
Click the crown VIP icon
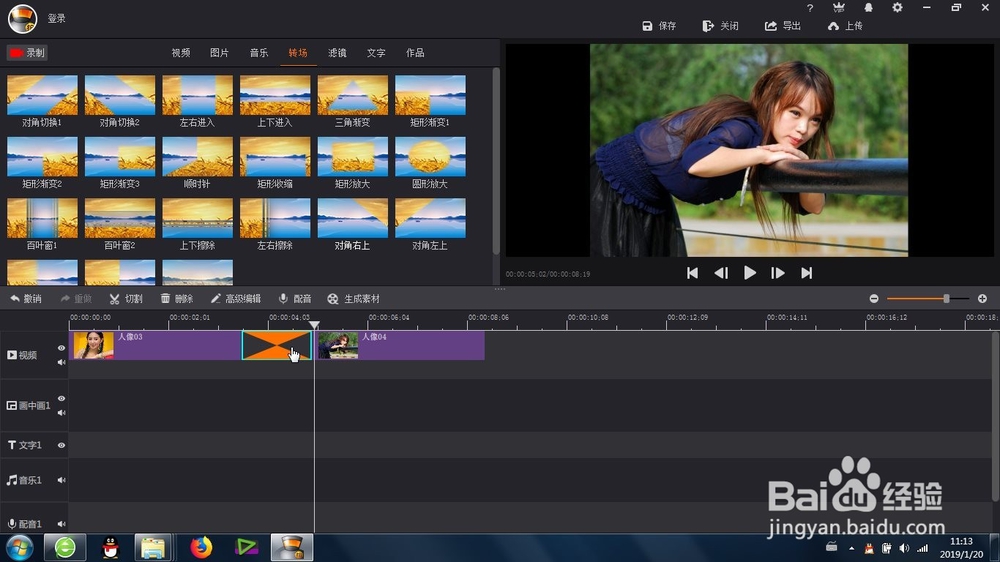point(839,8)
